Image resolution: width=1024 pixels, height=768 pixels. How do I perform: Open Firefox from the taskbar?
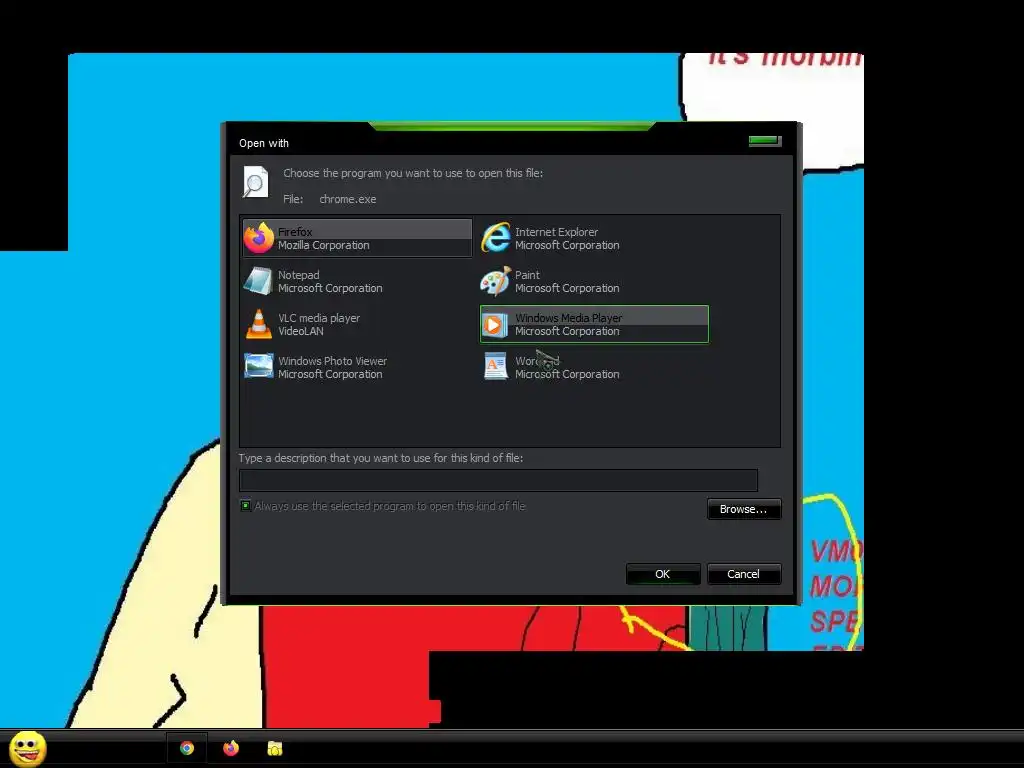(231, 748)
